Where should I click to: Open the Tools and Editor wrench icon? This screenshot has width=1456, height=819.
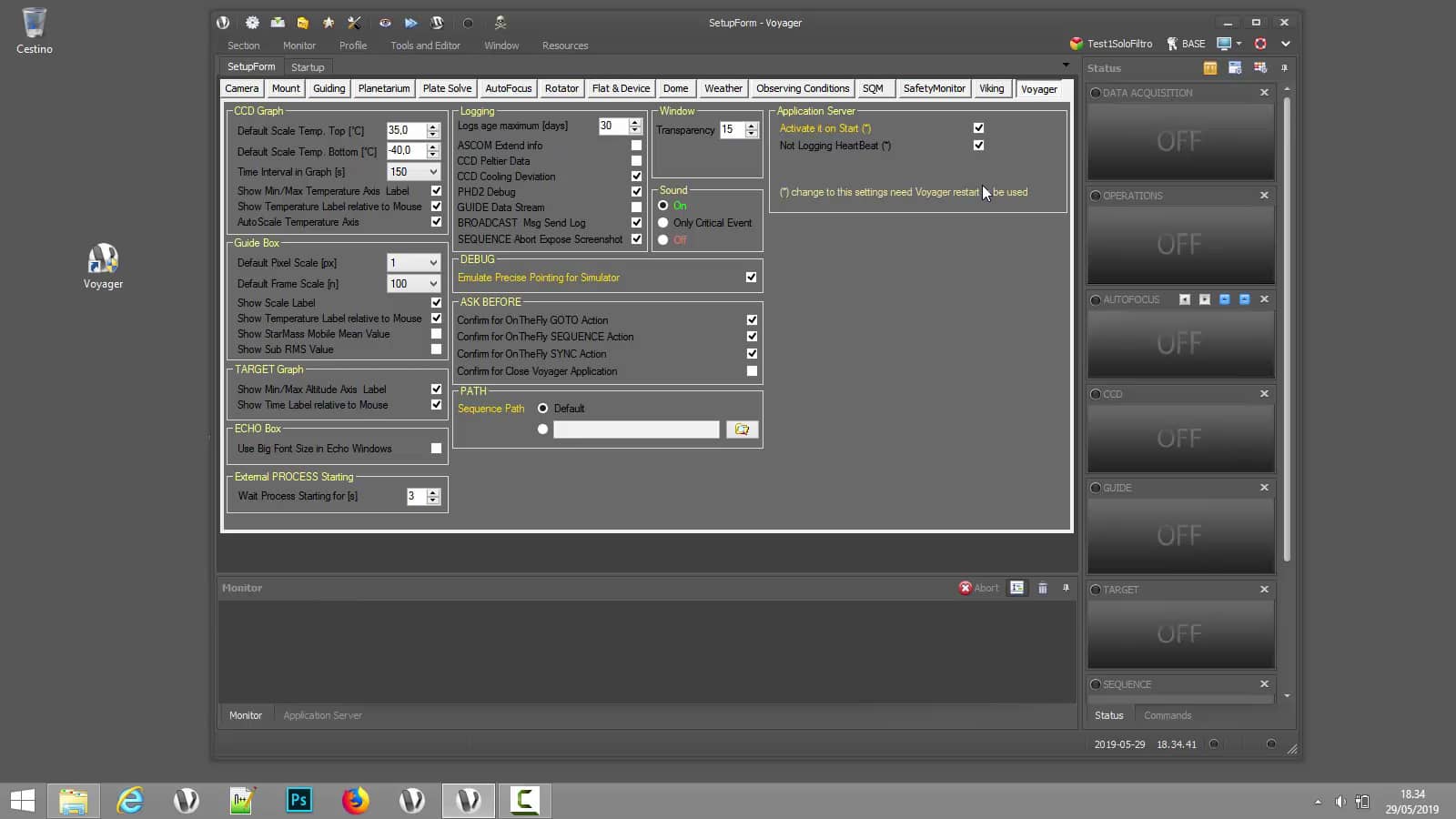pos(354,23)
